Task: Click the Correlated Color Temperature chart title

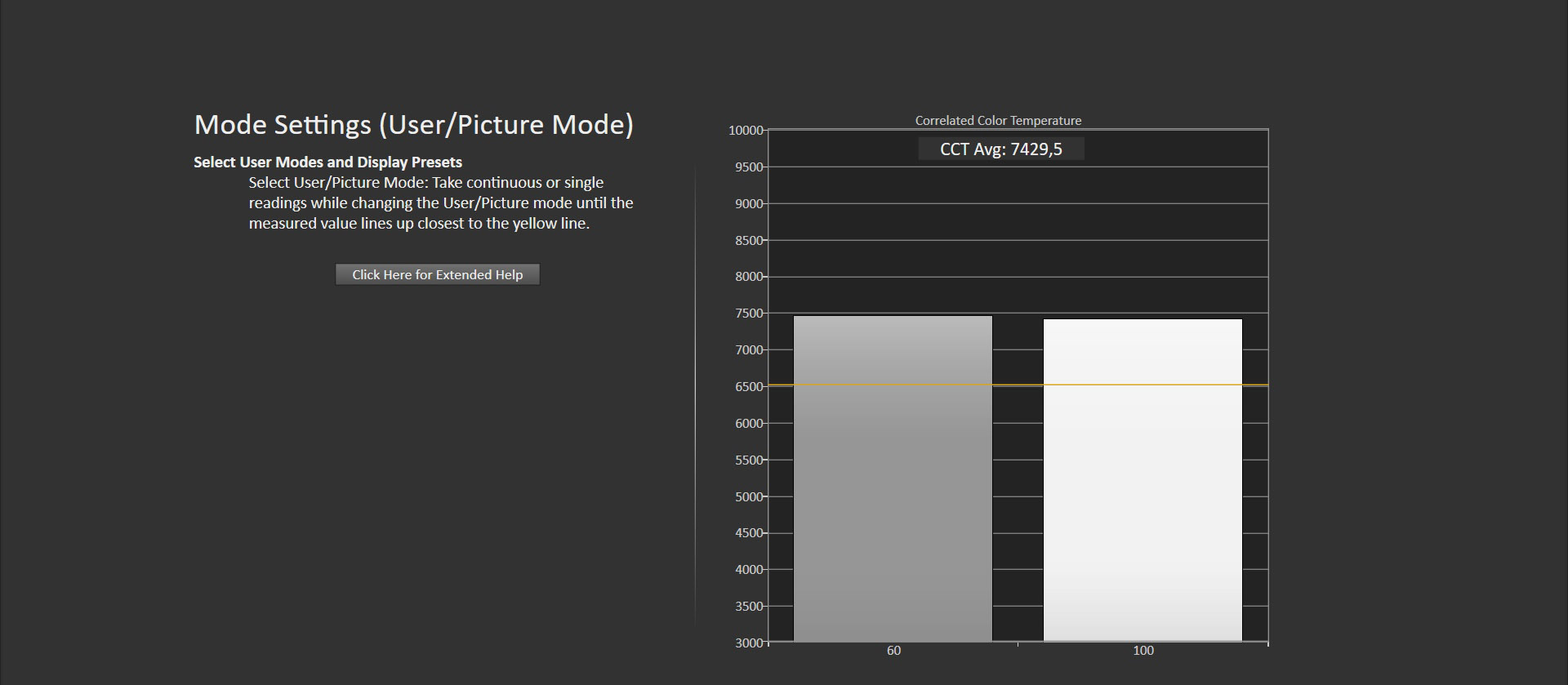Action: pos(998,121)
